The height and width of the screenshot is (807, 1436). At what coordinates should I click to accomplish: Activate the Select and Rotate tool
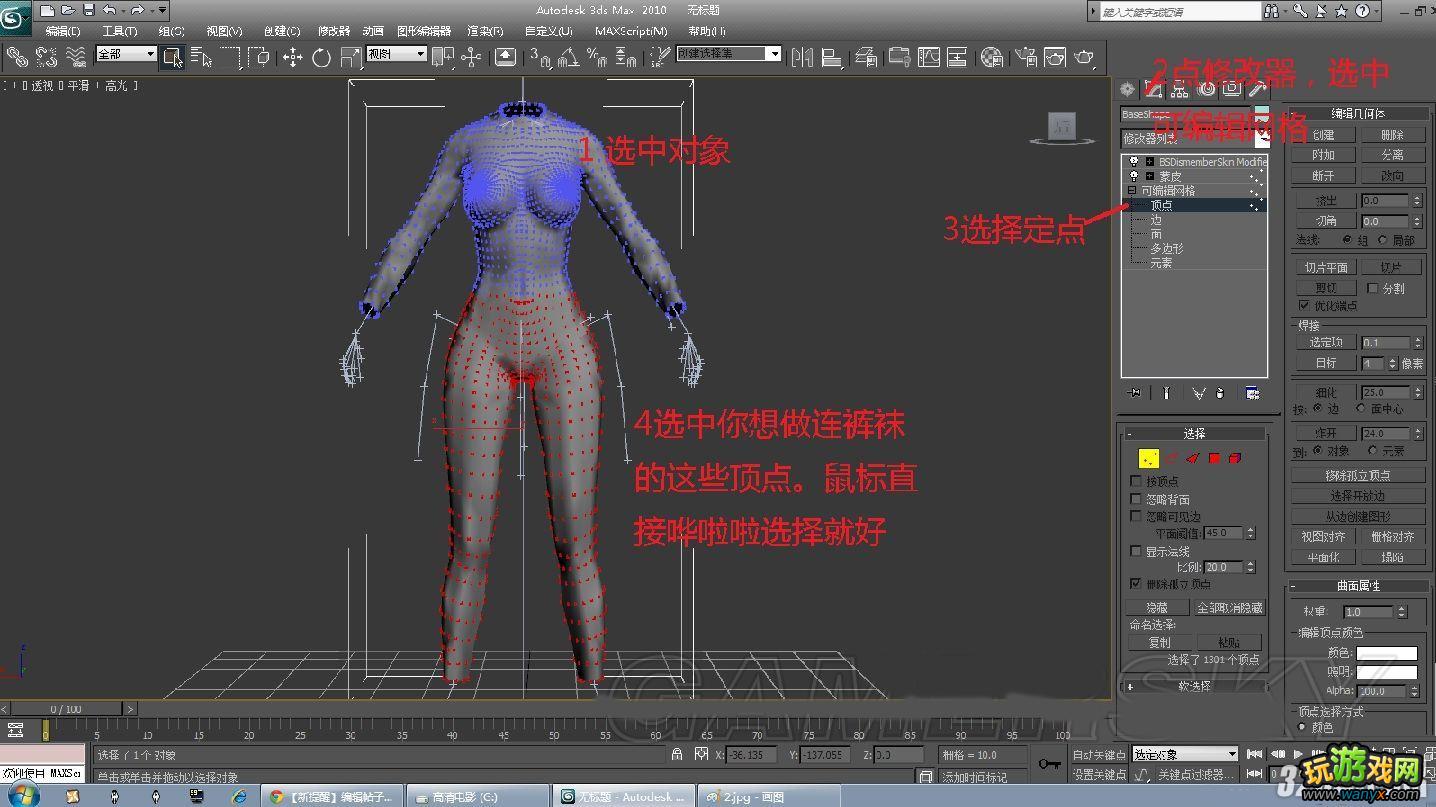pyautogui.click(x=321, y=57)
